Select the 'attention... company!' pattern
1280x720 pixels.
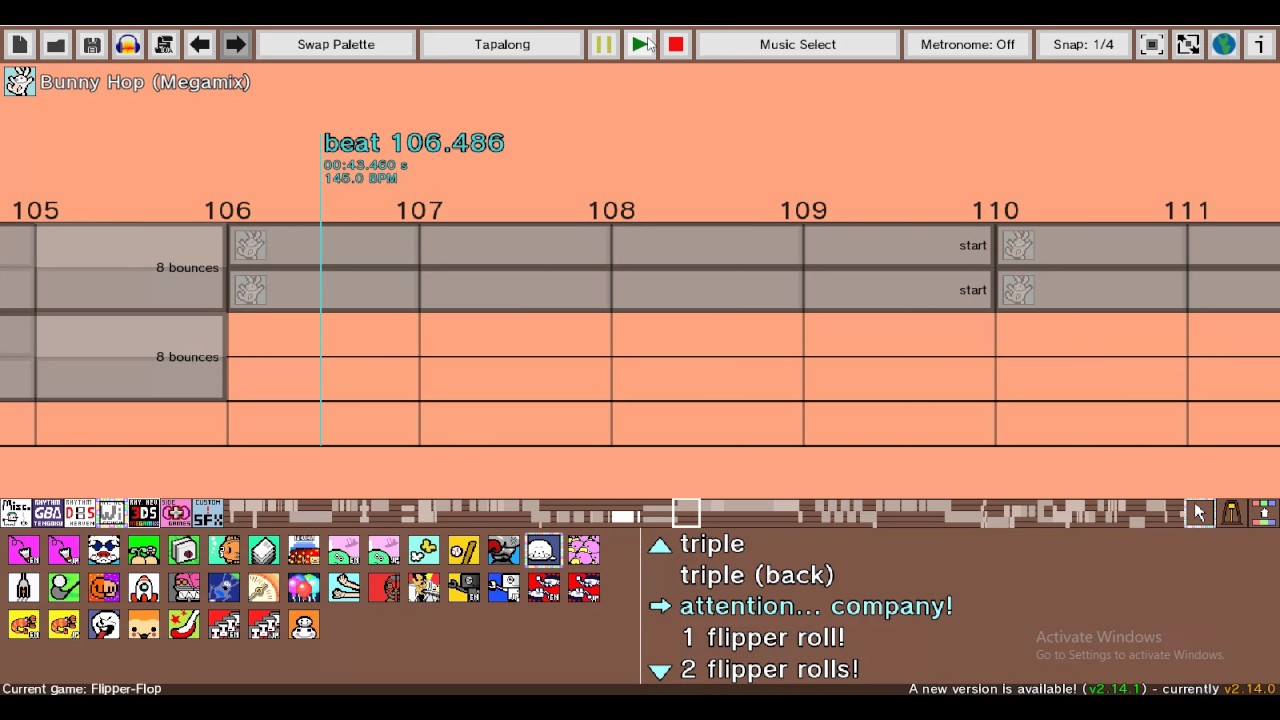[816, 606]
